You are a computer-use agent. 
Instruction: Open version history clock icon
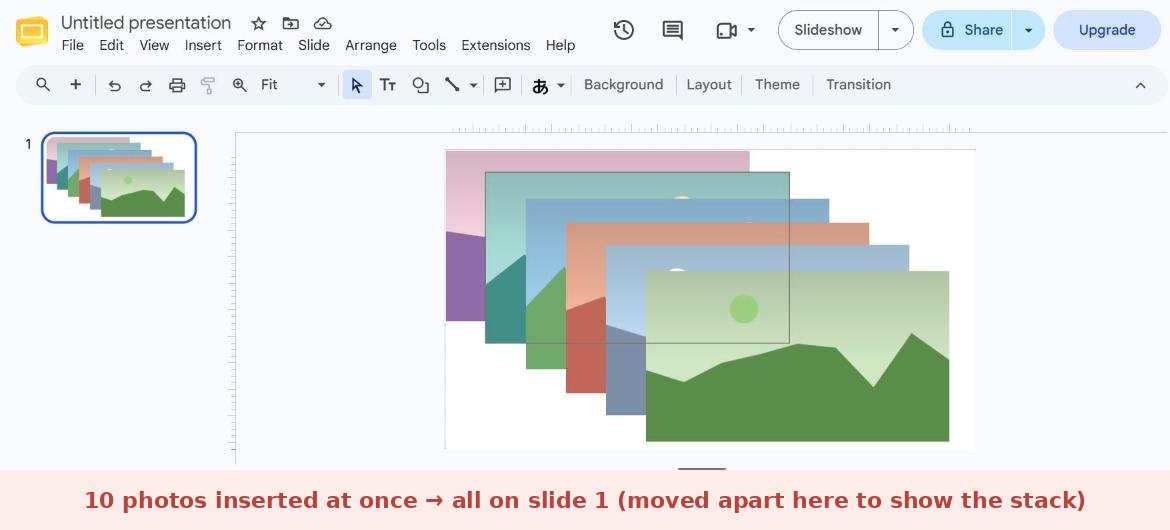pyautogui.click(x=624, y=30)
